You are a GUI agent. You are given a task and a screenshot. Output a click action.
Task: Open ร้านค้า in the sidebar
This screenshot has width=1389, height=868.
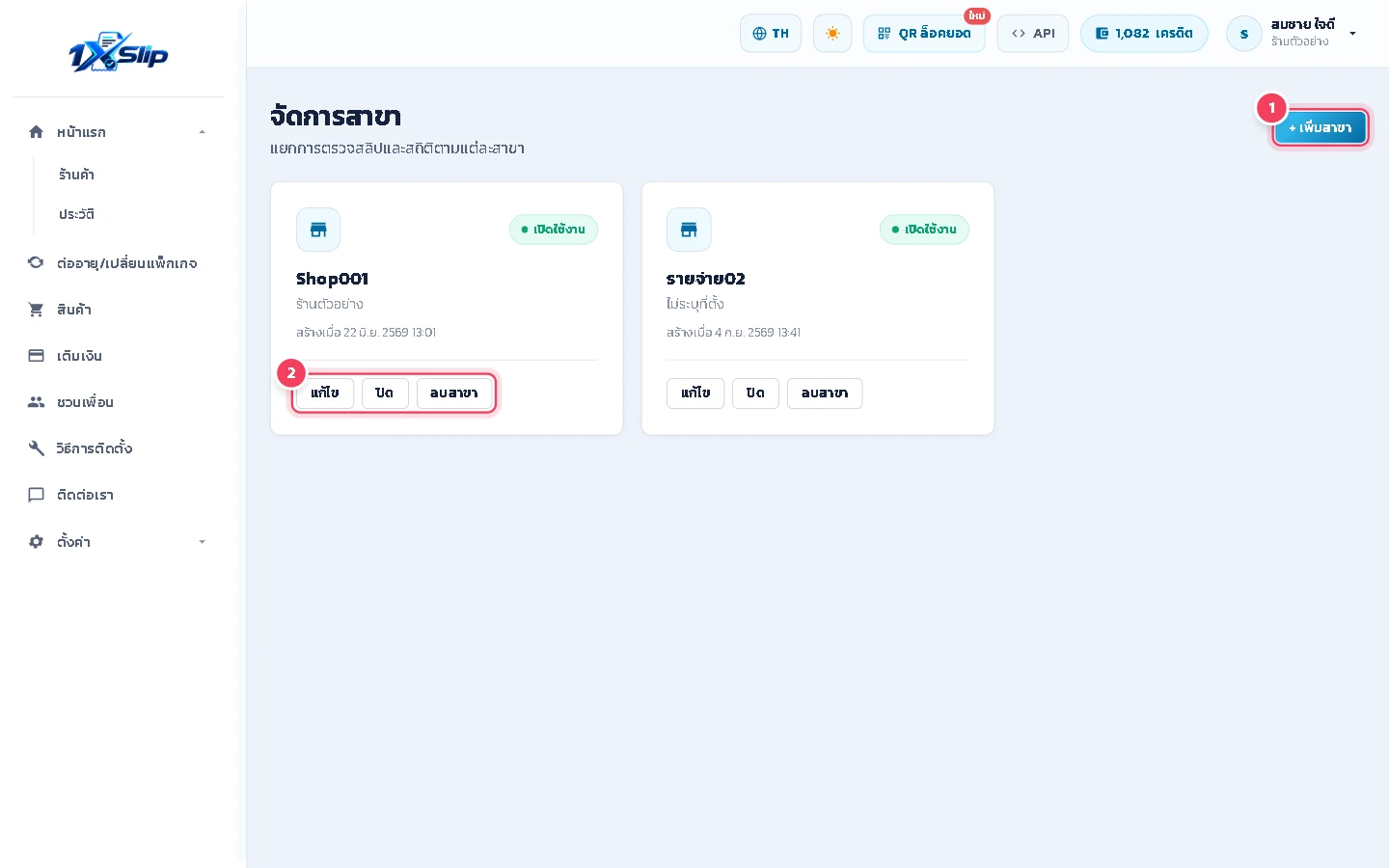click(76, 175)
